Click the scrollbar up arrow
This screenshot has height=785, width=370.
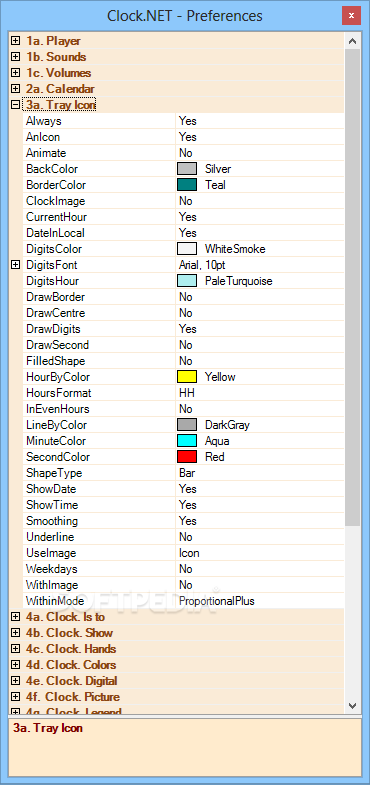coord(352,41)
